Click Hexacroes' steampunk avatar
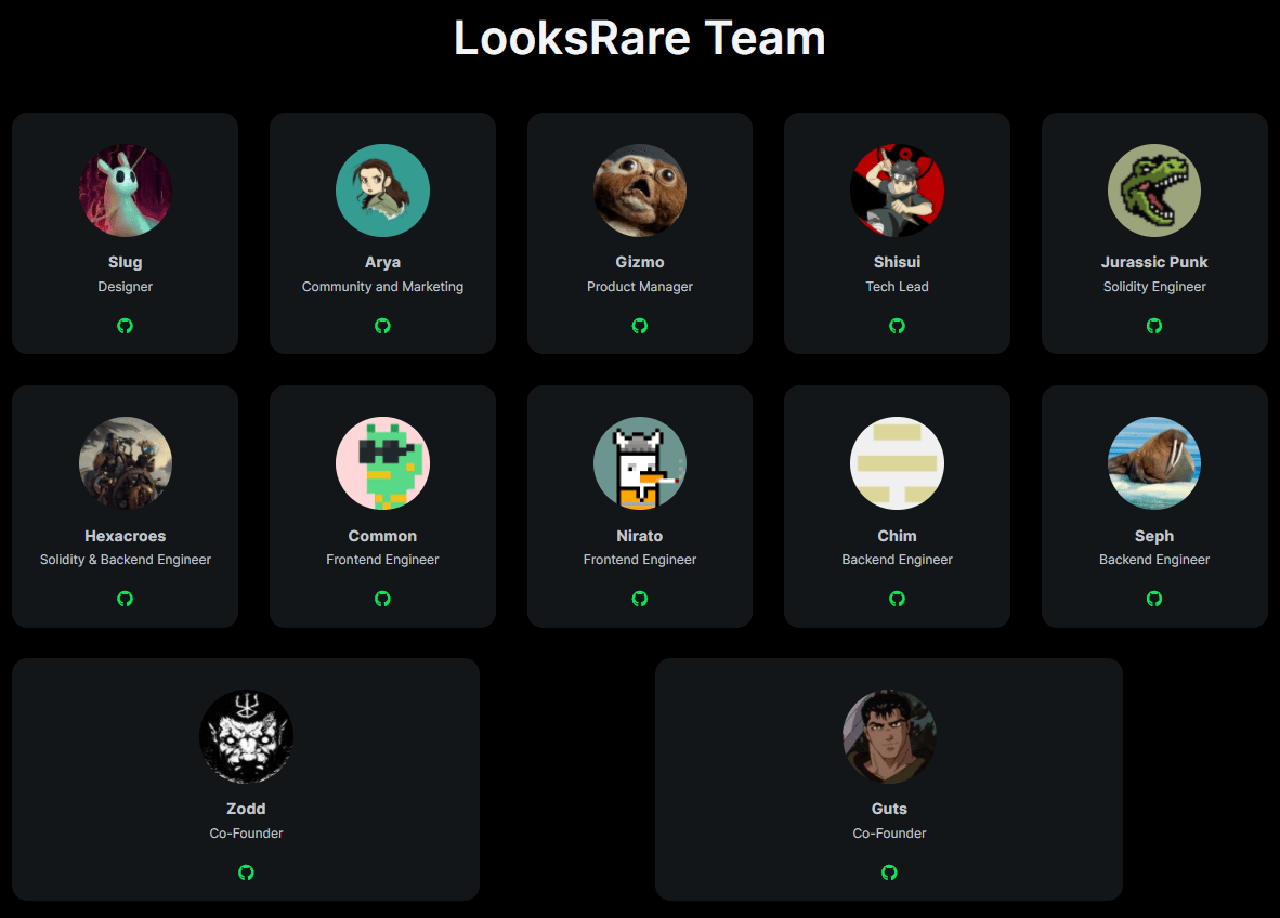Screen dimensions: 1280x918 (x=125, y=463)
